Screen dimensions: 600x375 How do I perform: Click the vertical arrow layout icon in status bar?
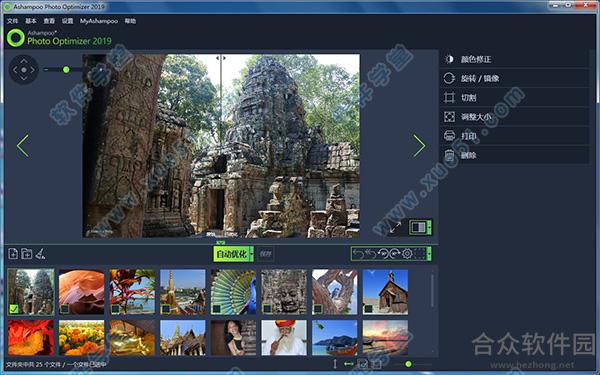335,364
